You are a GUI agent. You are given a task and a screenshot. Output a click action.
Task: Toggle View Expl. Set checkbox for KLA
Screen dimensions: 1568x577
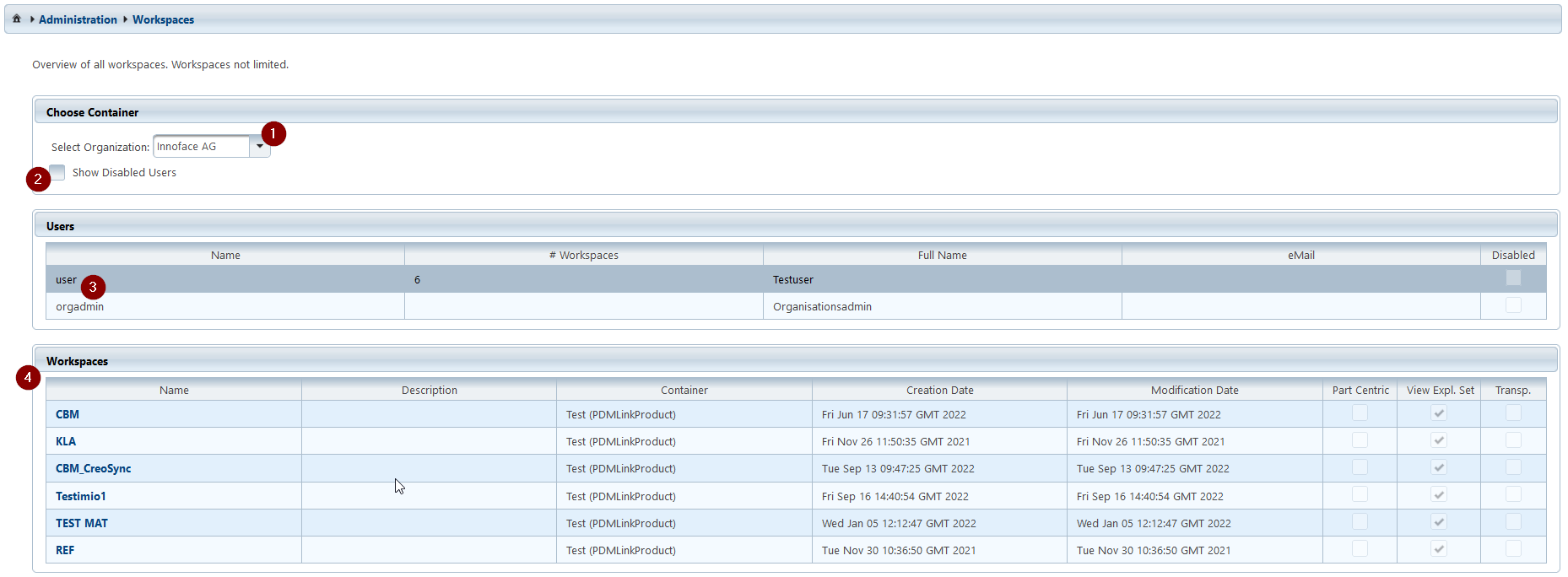point(1439,440)
